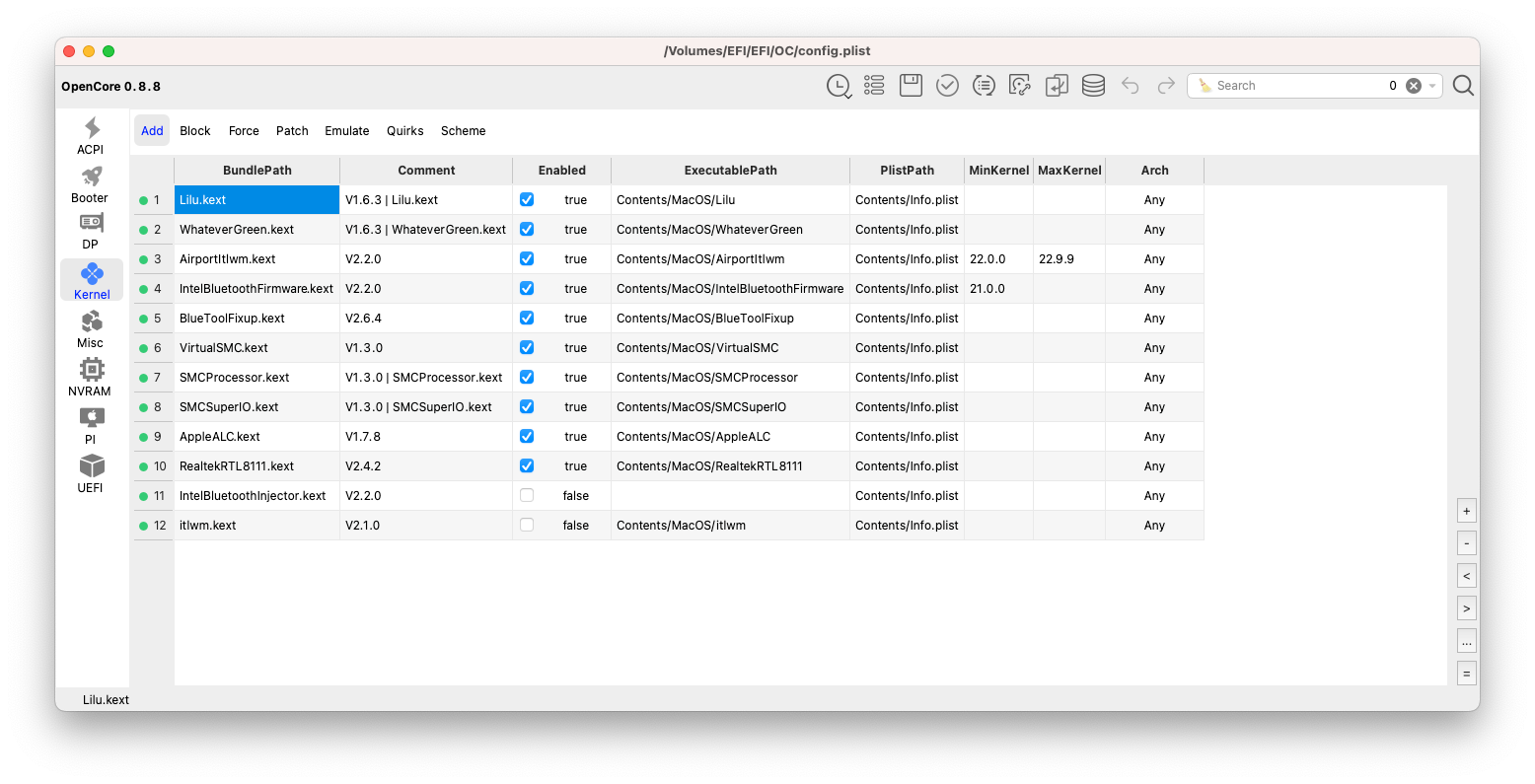Screen dimensions: 1535x784
Task: Select the Kernel section in sidebar
Action: point(91,280)
